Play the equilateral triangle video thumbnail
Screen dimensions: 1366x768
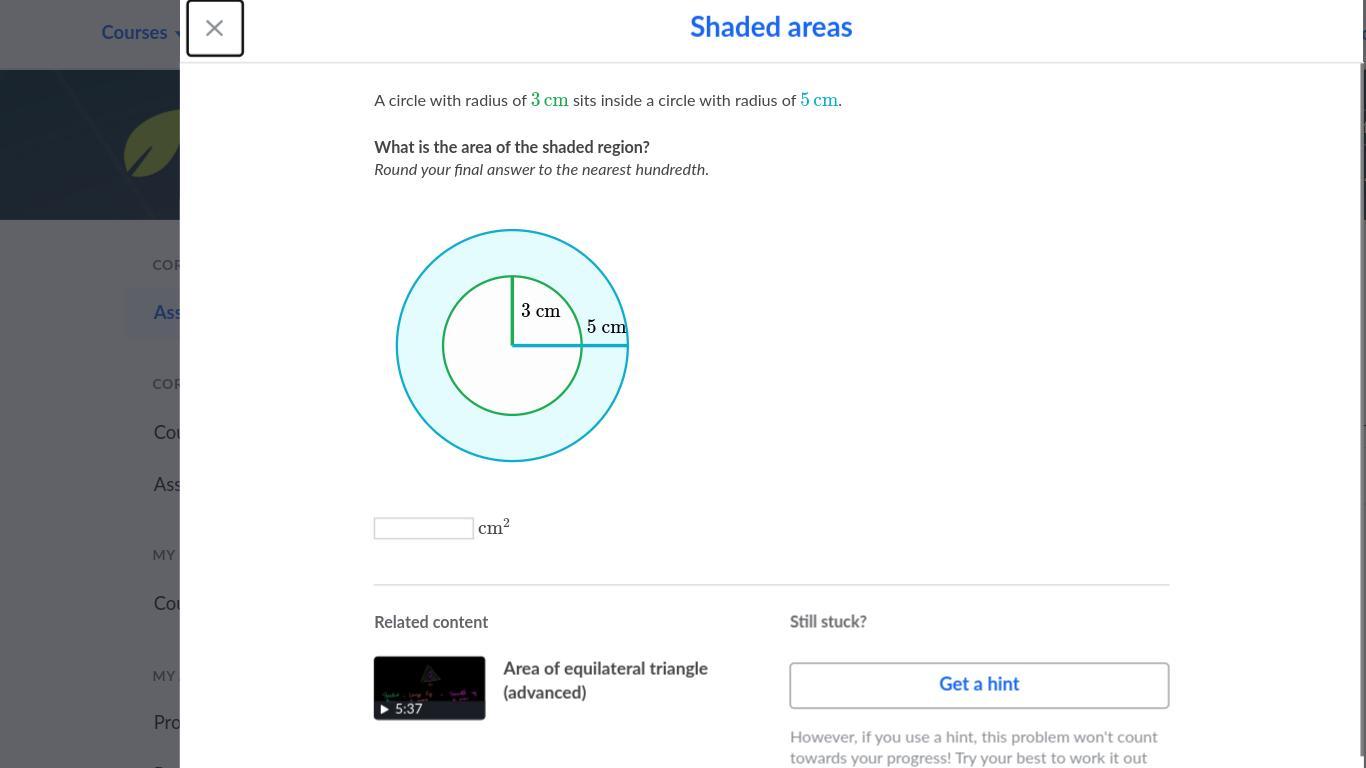point(429,687)
